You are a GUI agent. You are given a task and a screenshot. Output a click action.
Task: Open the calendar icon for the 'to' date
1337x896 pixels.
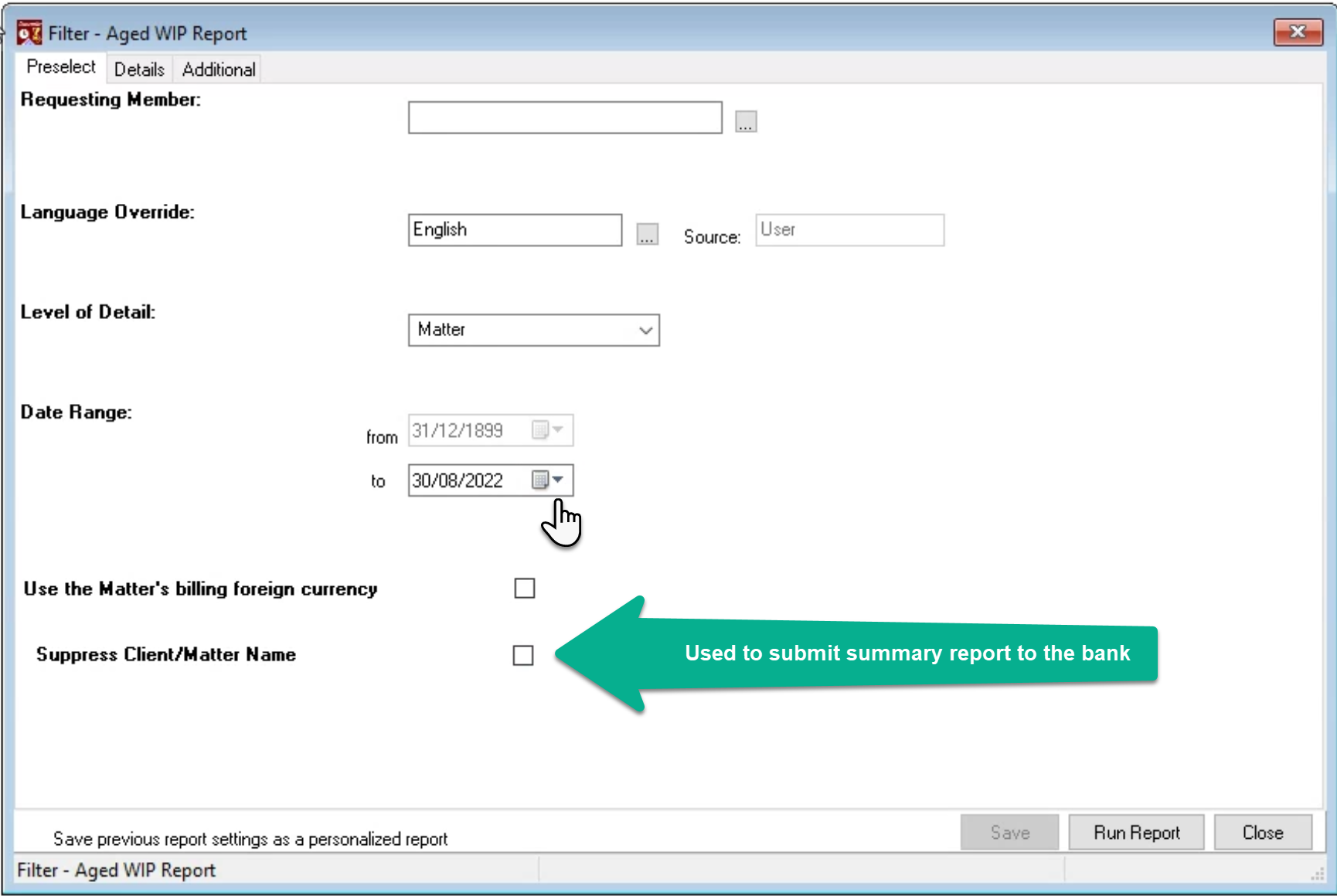(x=540, y=480)
